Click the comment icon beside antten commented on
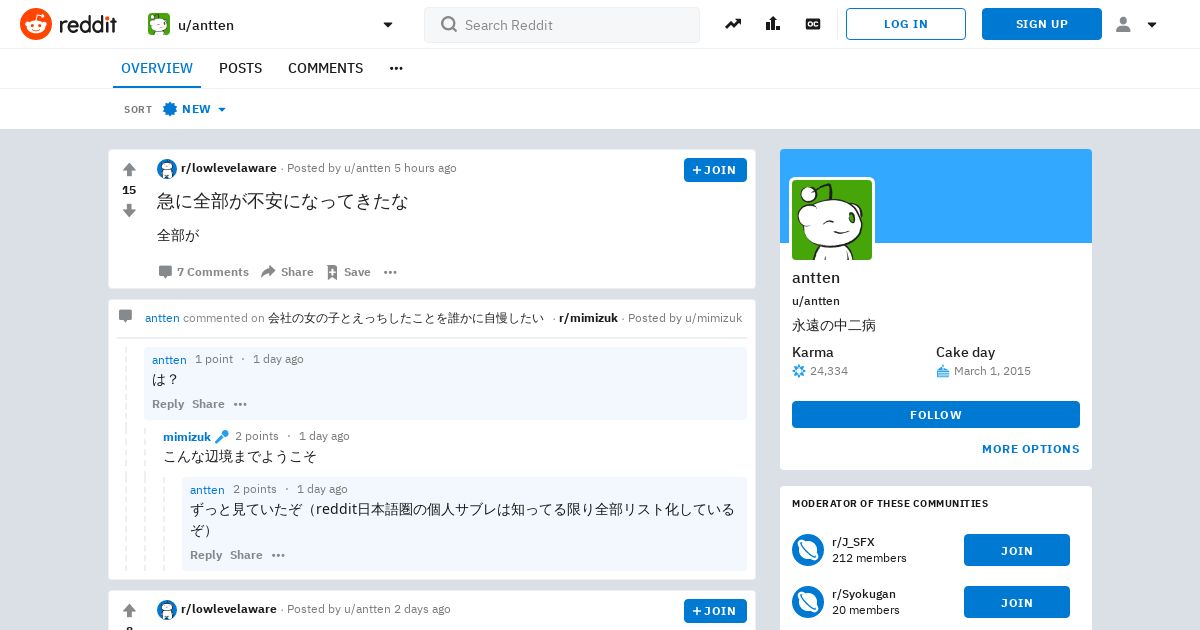The width and height of the screenshot is (1200, 630). (x=125, y=317)
